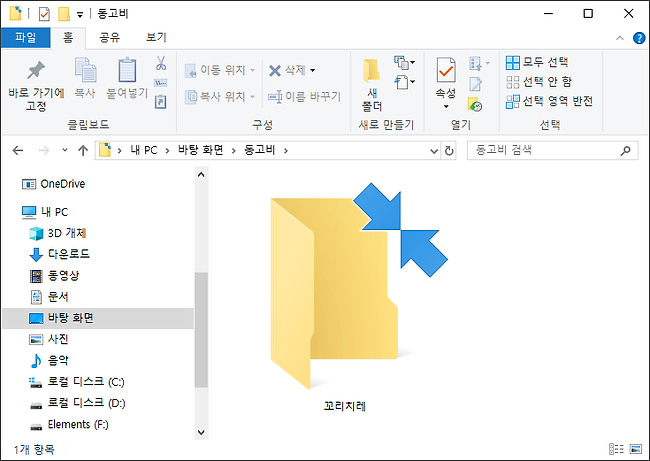Open the address bar history dropdown

[434, 151]
